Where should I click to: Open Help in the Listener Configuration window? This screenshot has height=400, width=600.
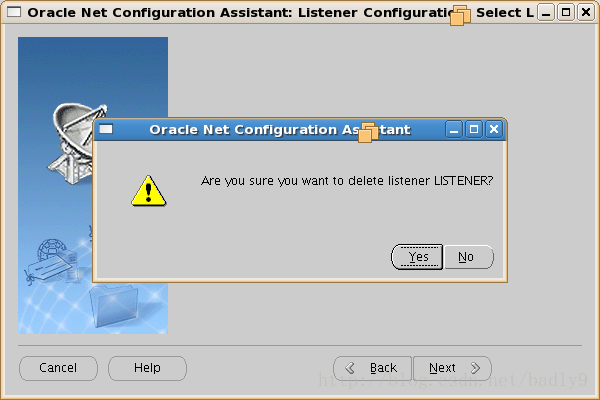pyautogui.click(x=147, y=368)
